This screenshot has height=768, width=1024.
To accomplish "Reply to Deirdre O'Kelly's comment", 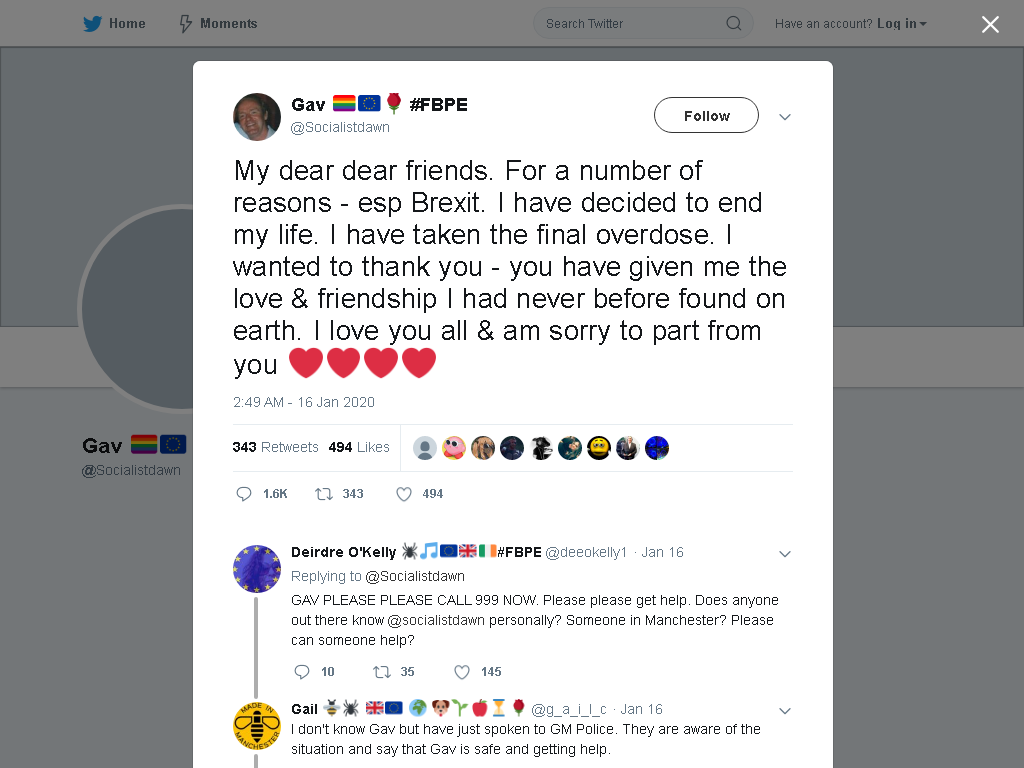I will click(302, 672).
